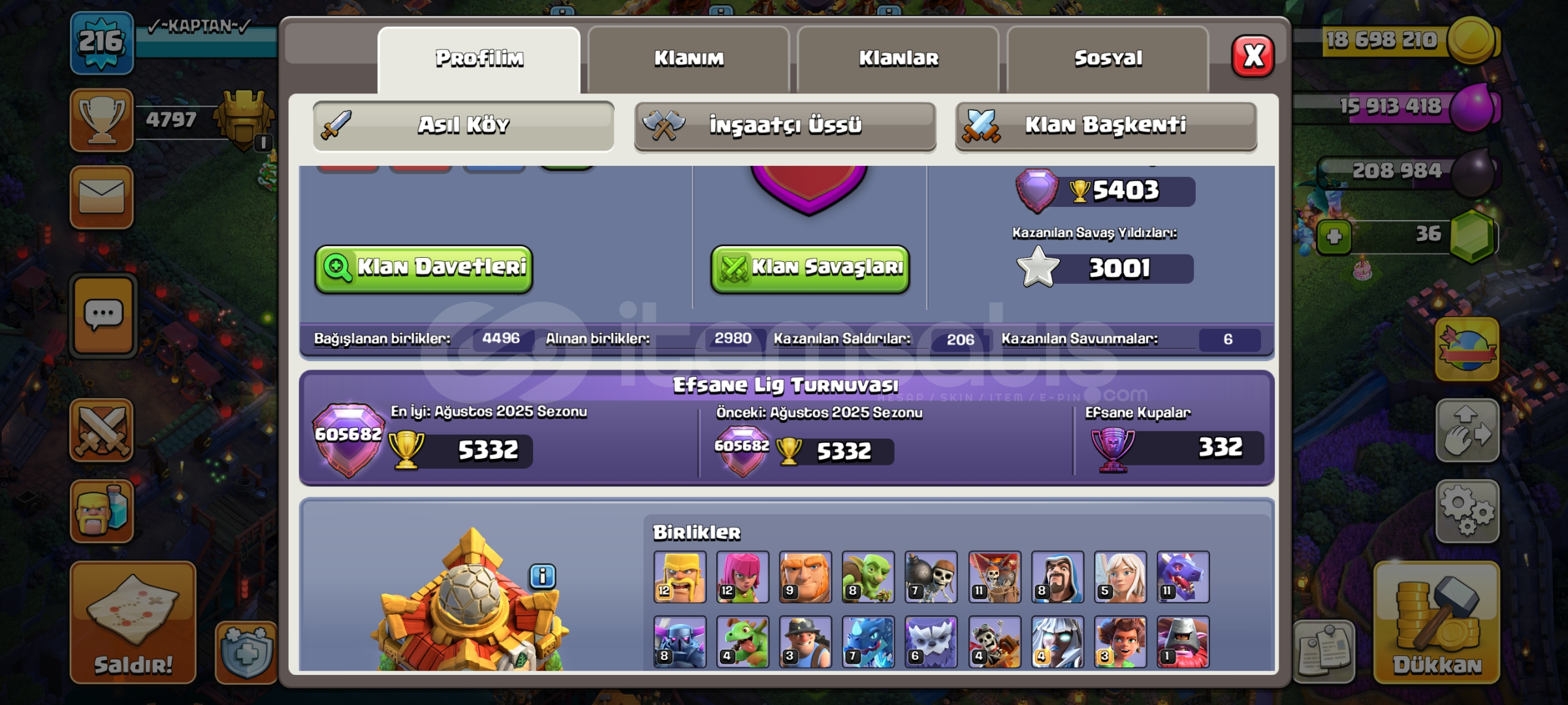Click the shield plus icon

click(x=246, y=652)
